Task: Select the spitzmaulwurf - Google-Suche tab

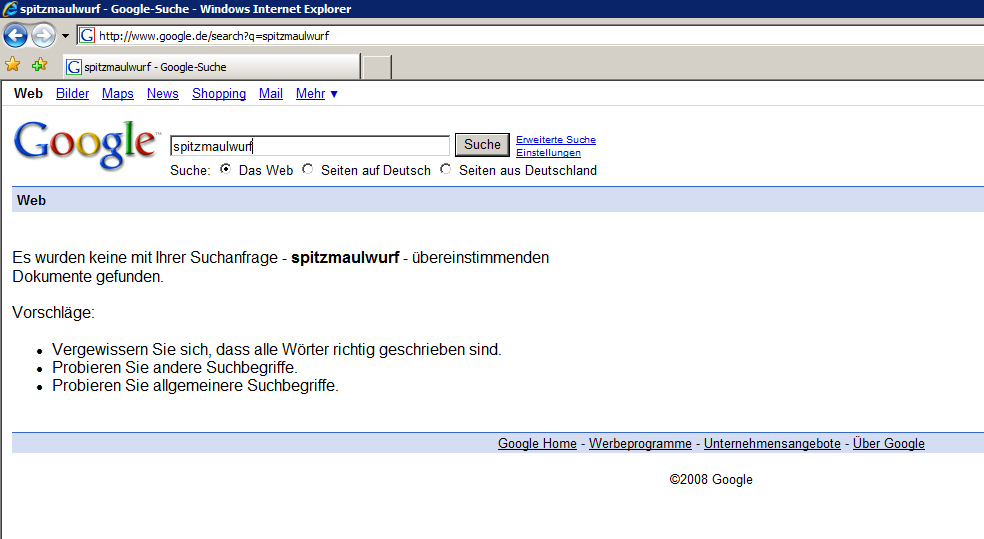Action: coord(211,67)
